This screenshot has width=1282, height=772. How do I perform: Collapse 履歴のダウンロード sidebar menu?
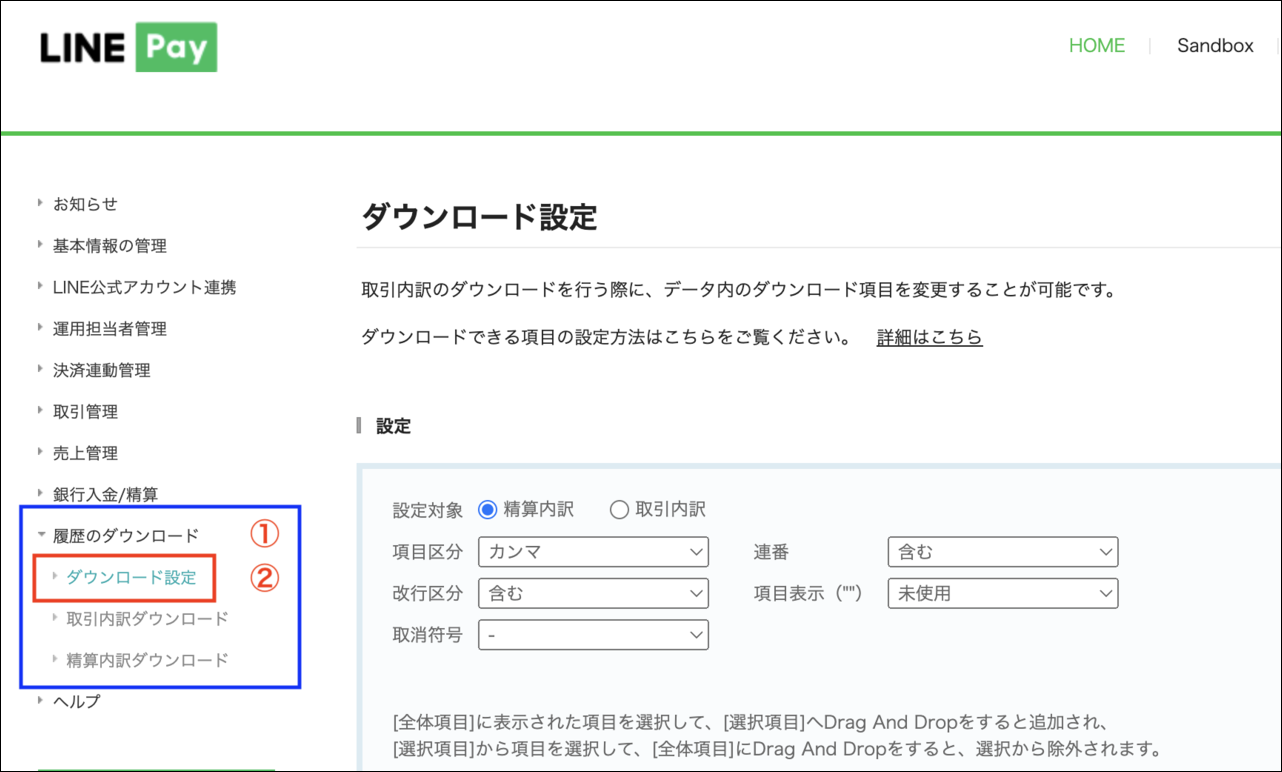[x=125, y=536]
